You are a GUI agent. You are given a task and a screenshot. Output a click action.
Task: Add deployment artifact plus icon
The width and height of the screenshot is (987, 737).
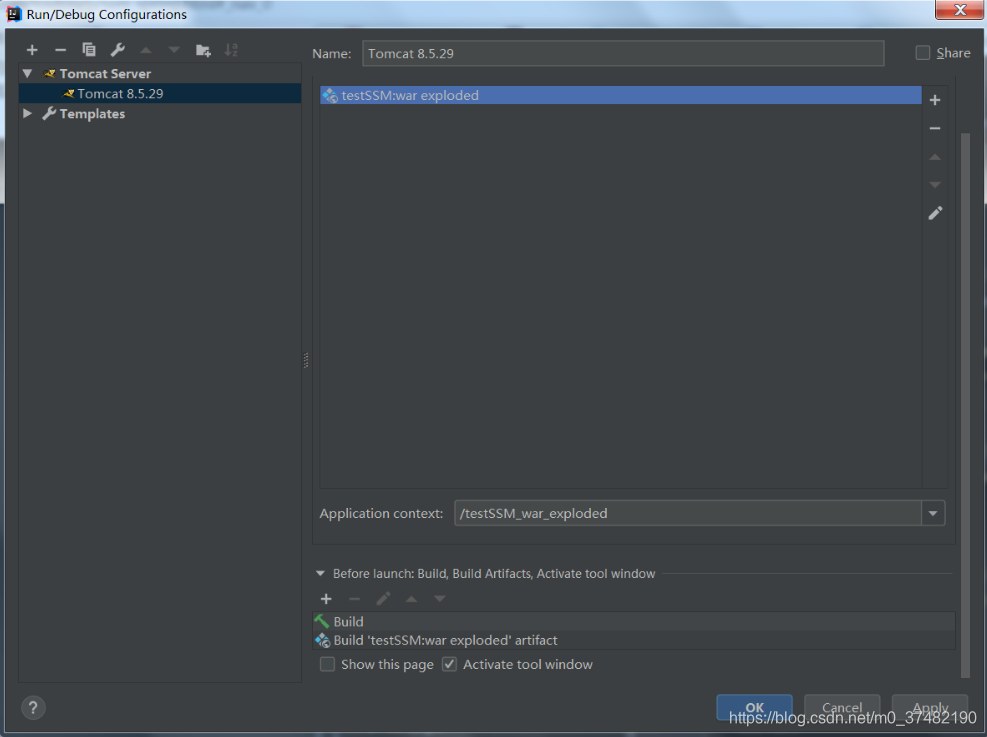pyautogui.click(x=935, y=100)
